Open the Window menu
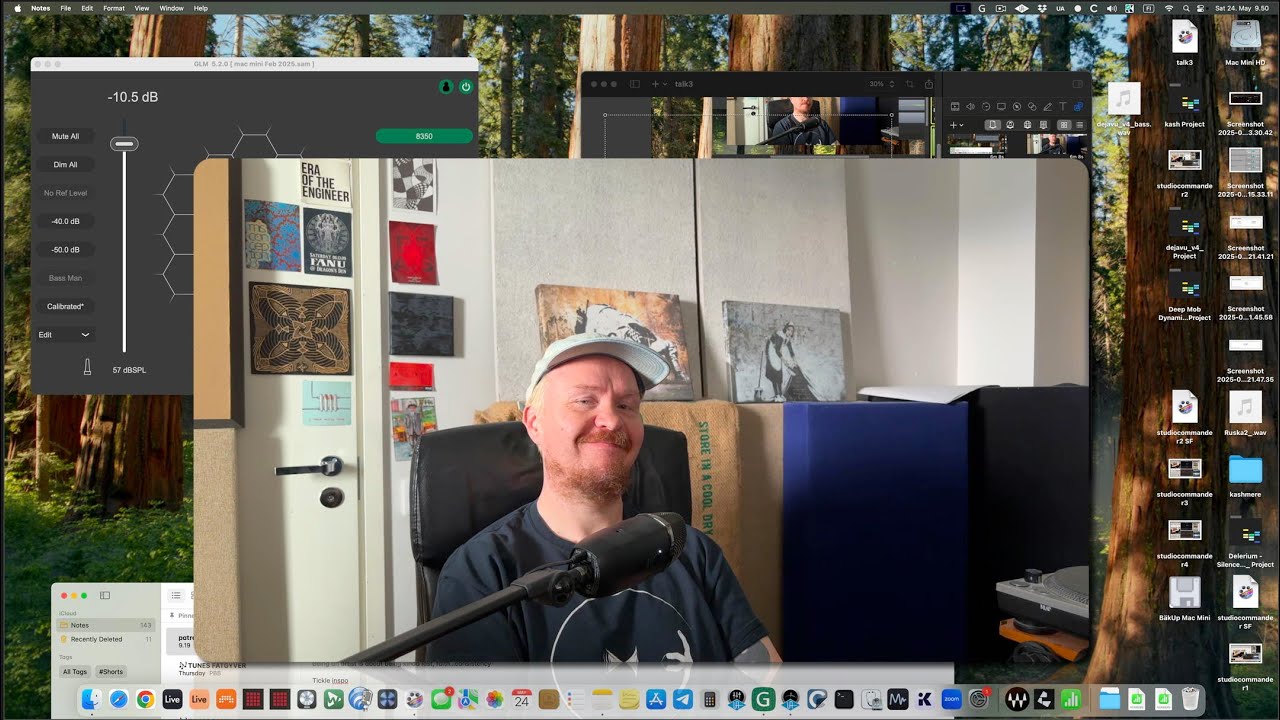The height and width of the screenshot is (720, 1280). pyautogui.click(x=171, y=8)
